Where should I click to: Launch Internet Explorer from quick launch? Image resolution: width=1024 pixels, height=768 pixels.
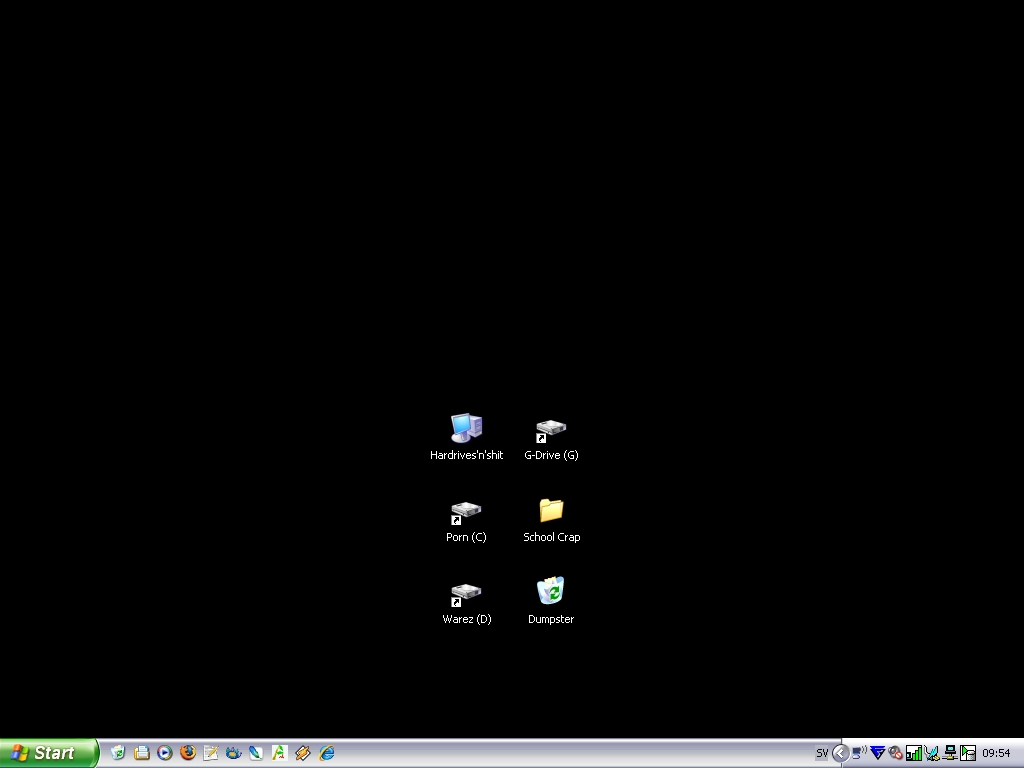click(327, 753)
